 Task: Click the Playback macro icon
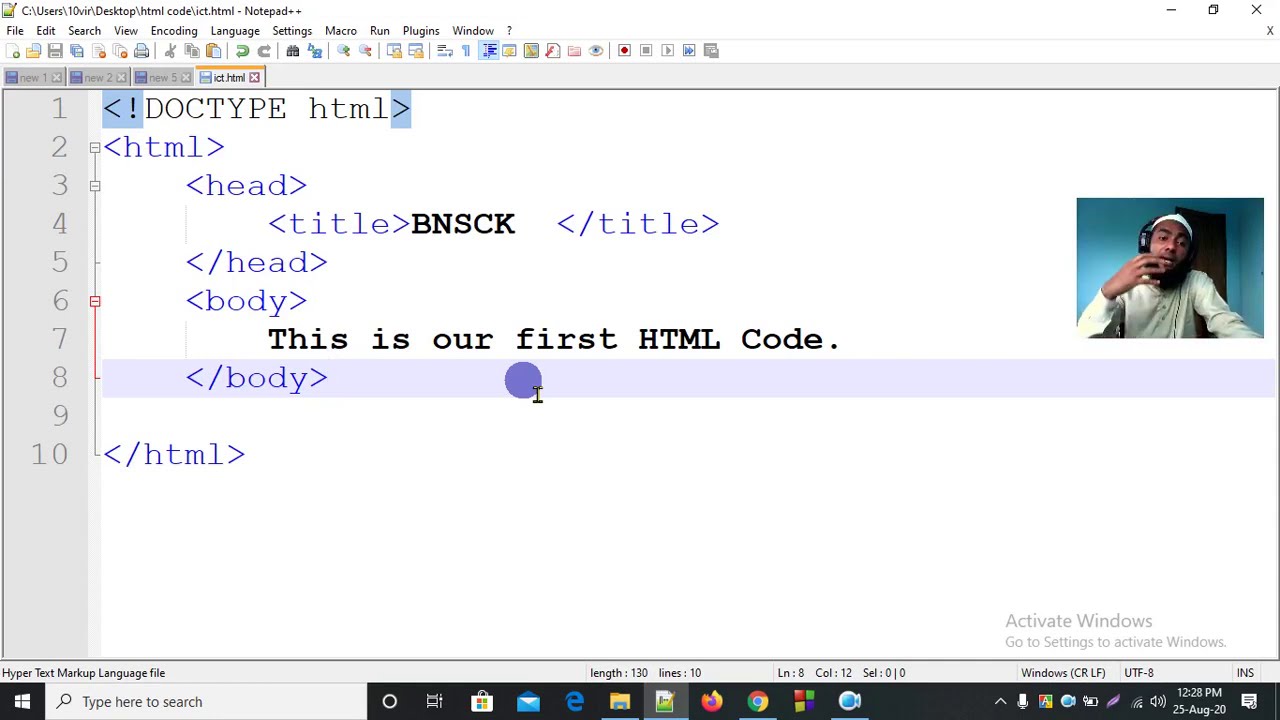click(668, 51)
